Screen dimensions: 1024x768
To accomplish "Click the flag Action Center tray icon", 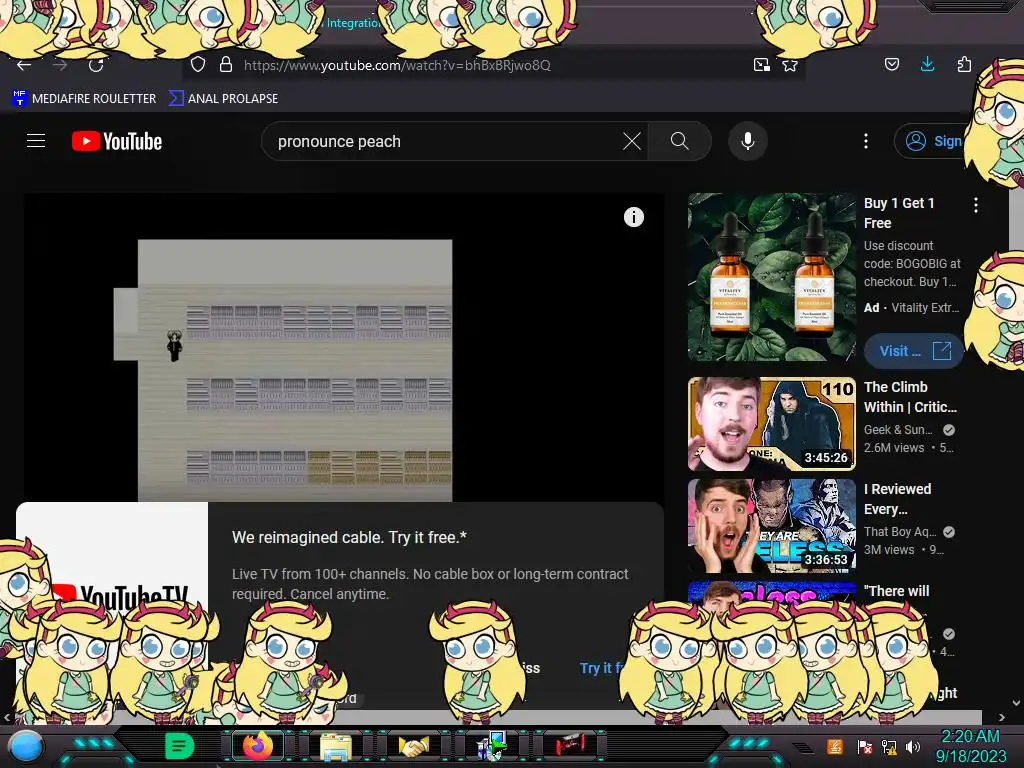I will coord(864,747).
